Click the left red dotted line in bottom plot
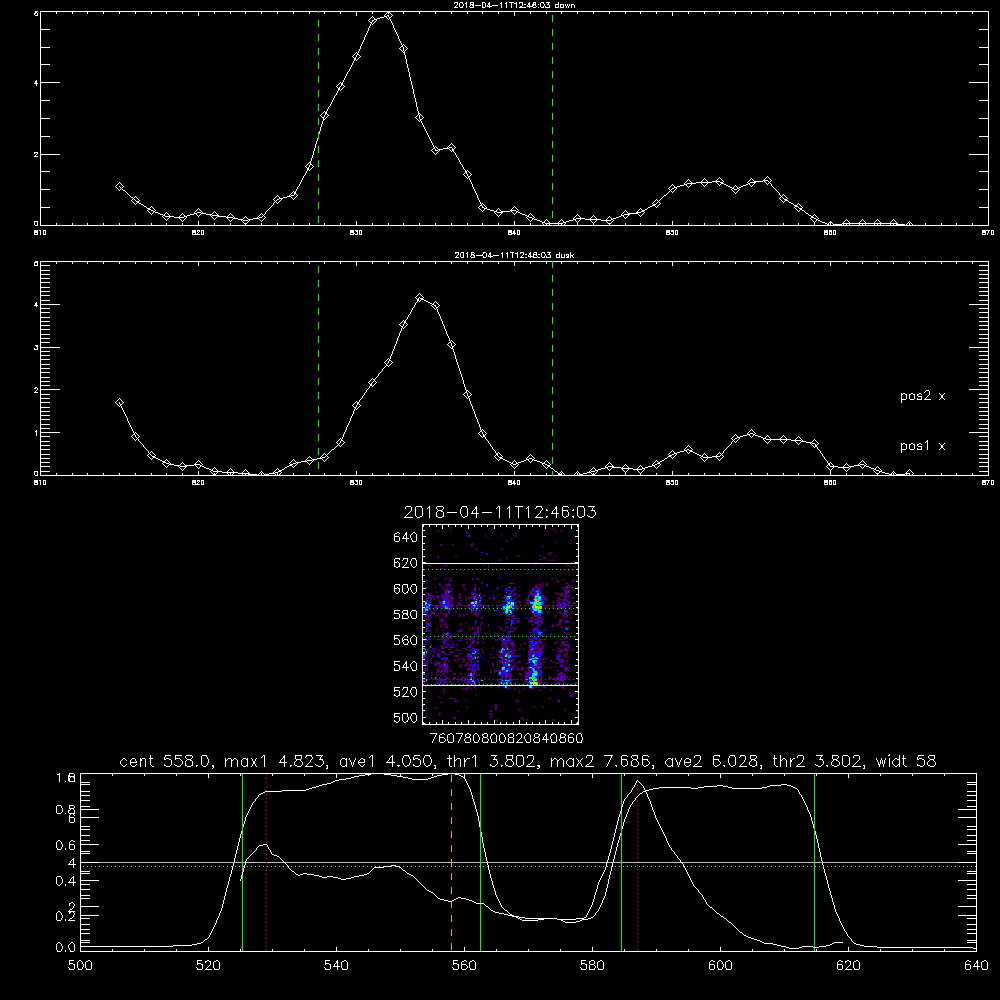 (x=267, y=862)
